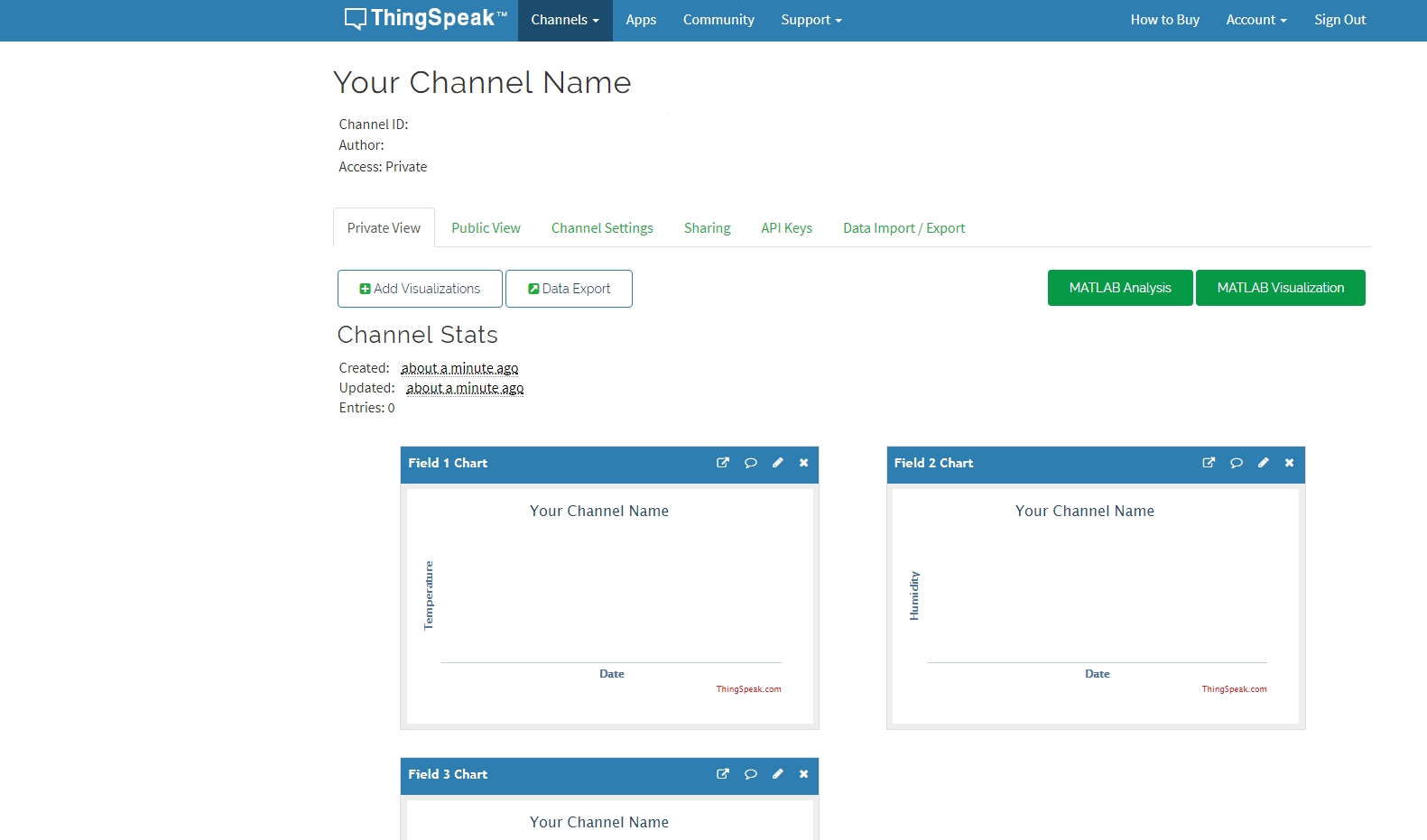The image size is (1427, 840).
Task: Click the Date axis label in Field 1 Chart
Action: (x=612, y=674)
